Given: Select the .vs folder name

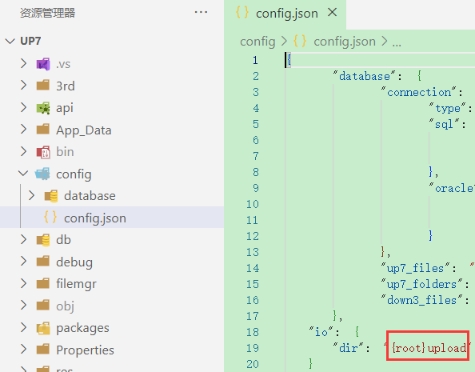Looking at the screenshot, I should coord(63,64).
